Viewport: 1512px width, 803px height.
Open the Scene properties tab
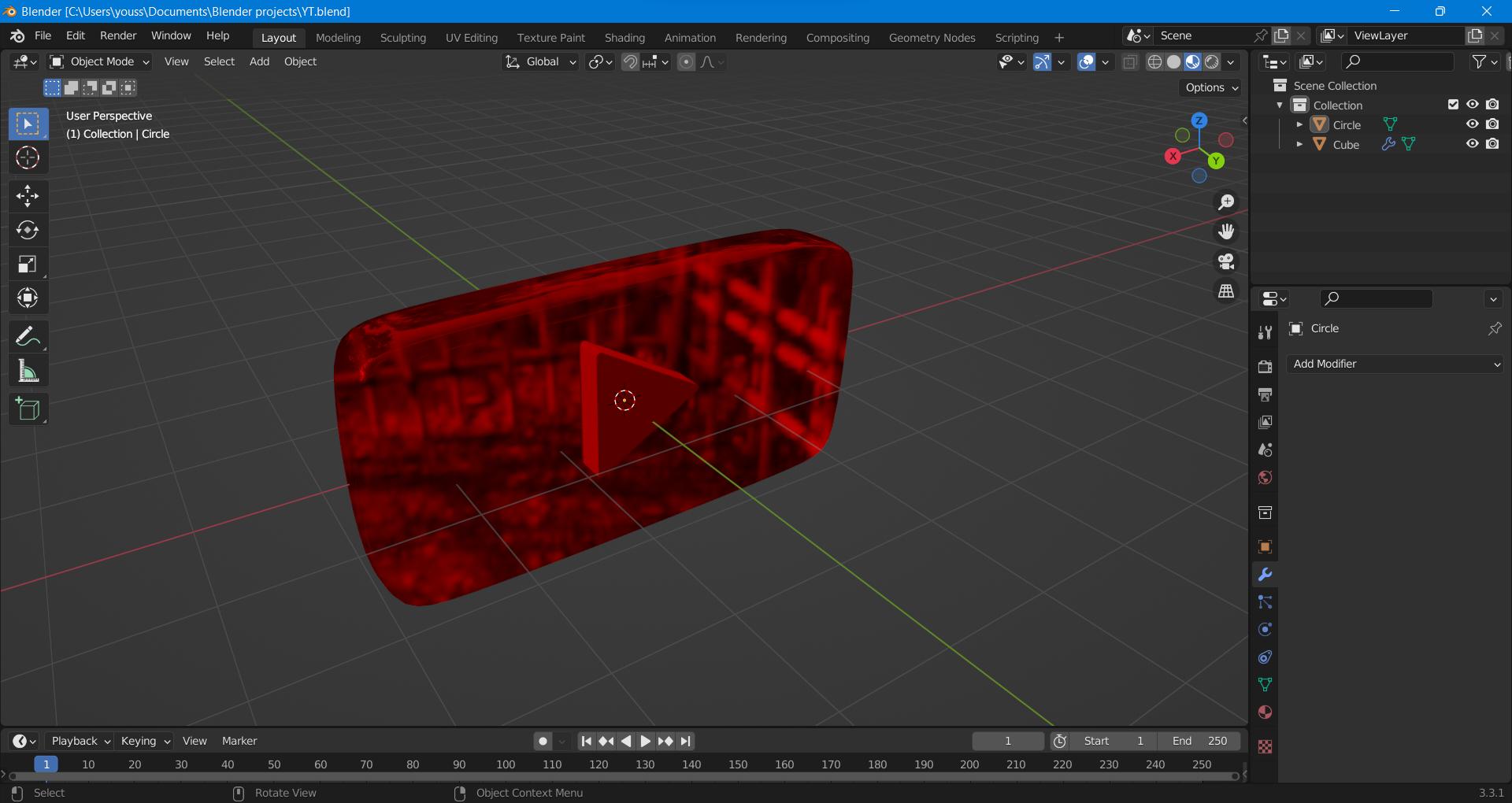(1265, 450)
